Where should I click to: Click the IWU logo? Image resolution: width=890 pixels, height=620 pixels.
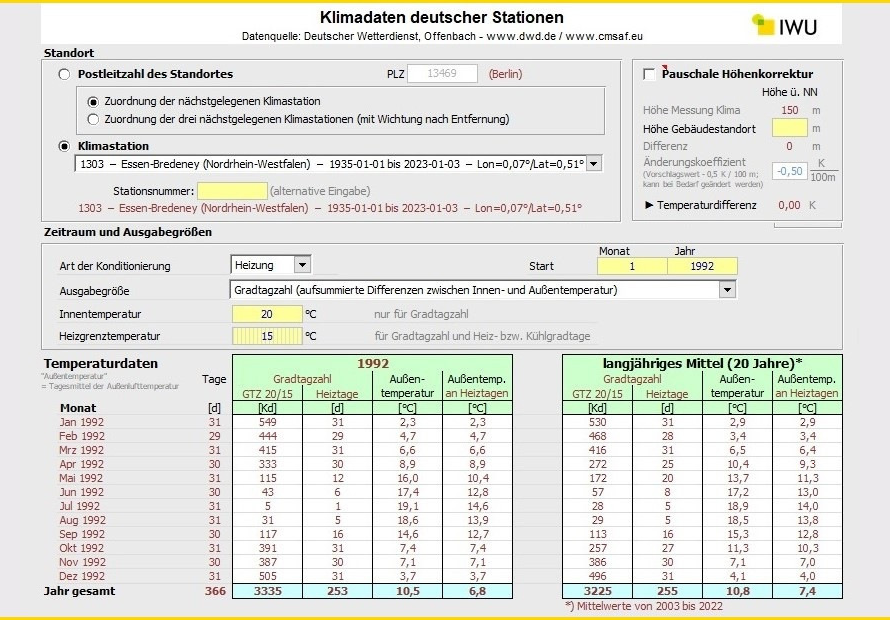pos(784,26)
